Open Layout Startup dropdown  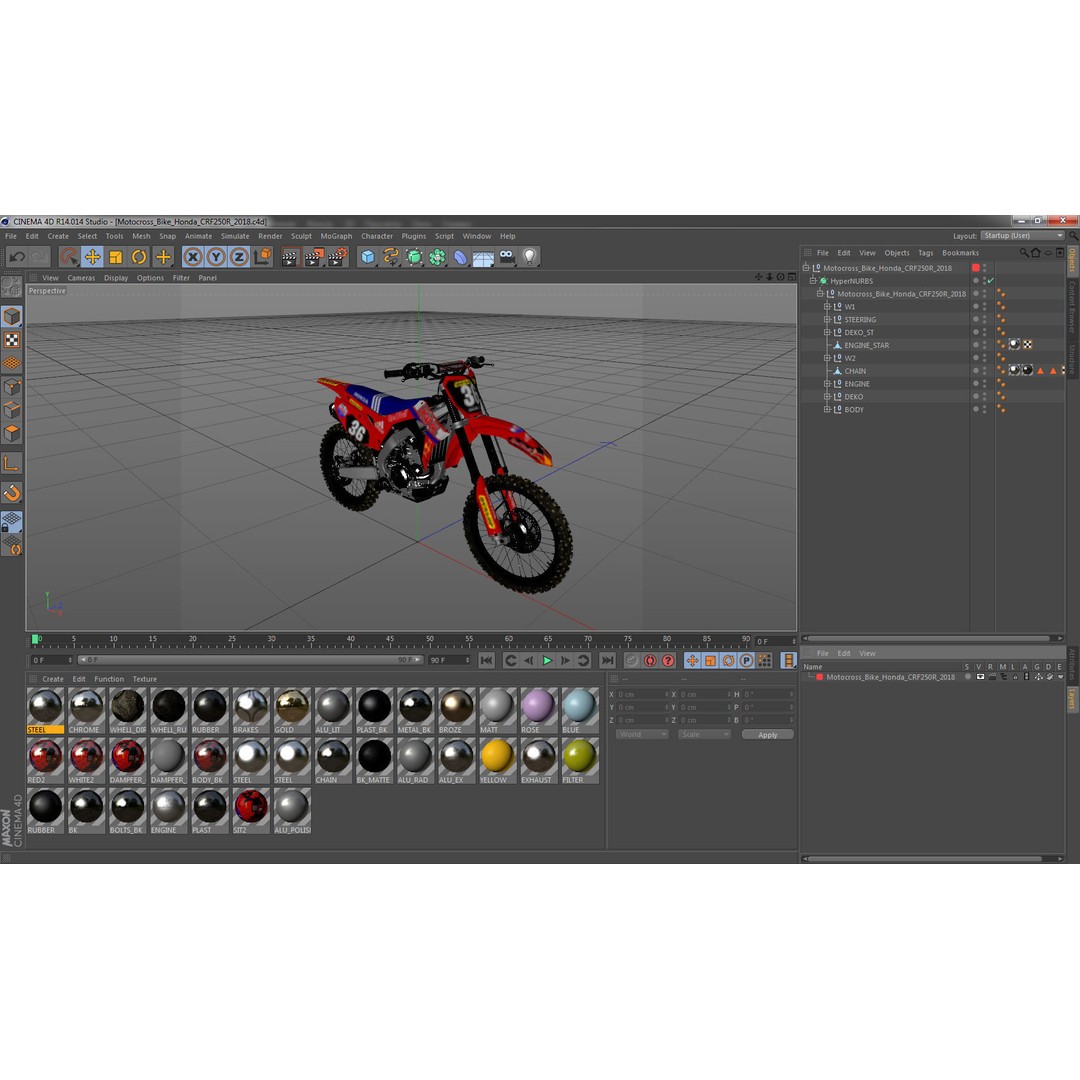1023,236
